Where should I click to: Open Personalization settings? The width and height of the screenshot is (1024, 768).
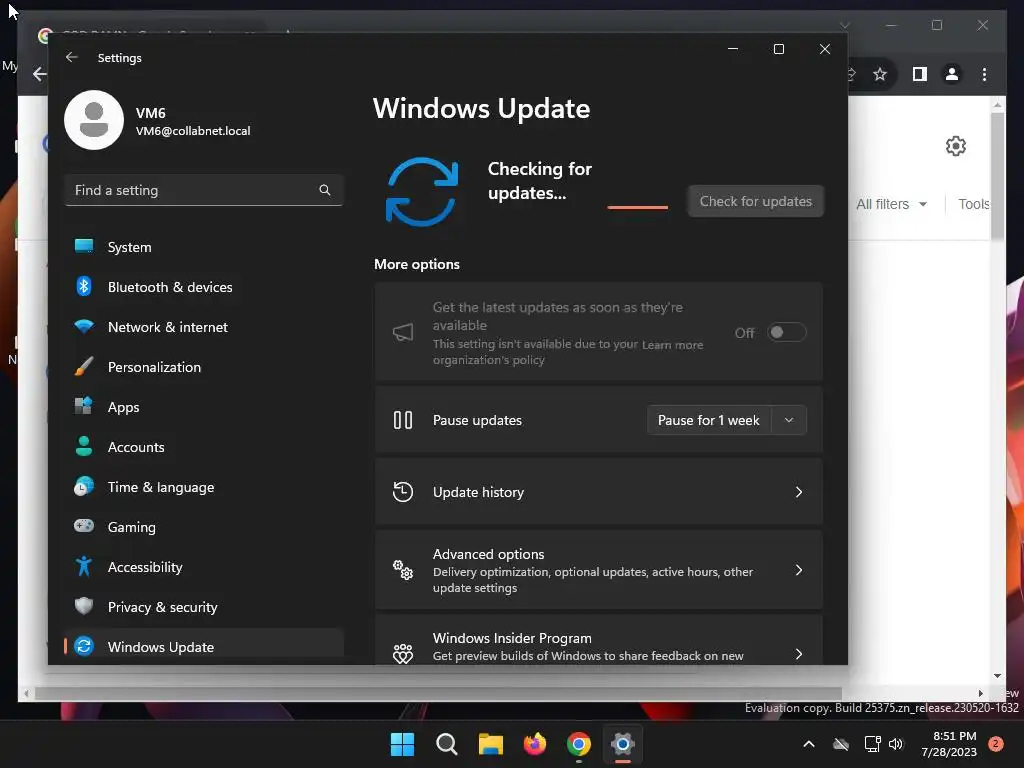point(204,367)
